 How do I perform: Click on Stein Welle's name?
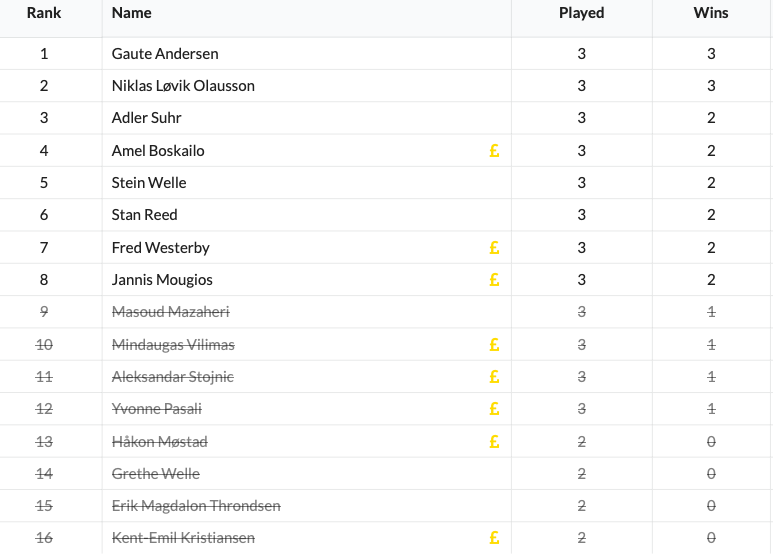click(x=149, y=183)
